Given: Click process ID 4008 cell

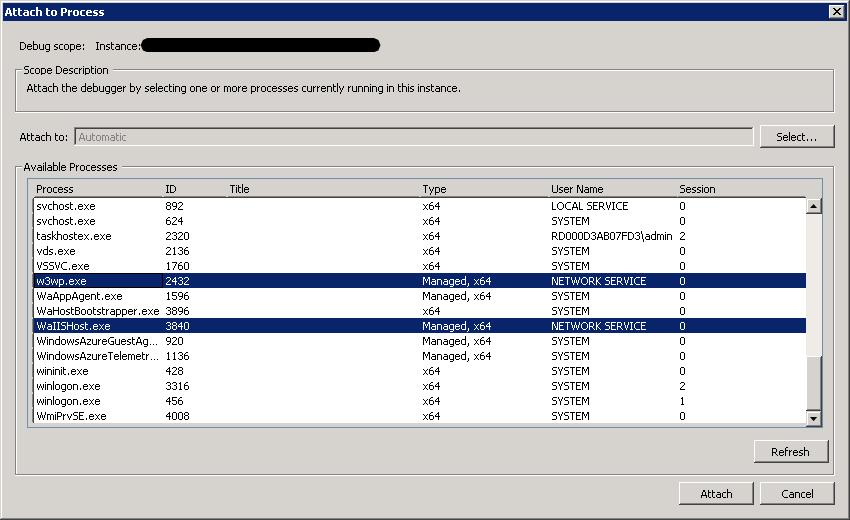Looking at the screenshot, I should 177,416.
